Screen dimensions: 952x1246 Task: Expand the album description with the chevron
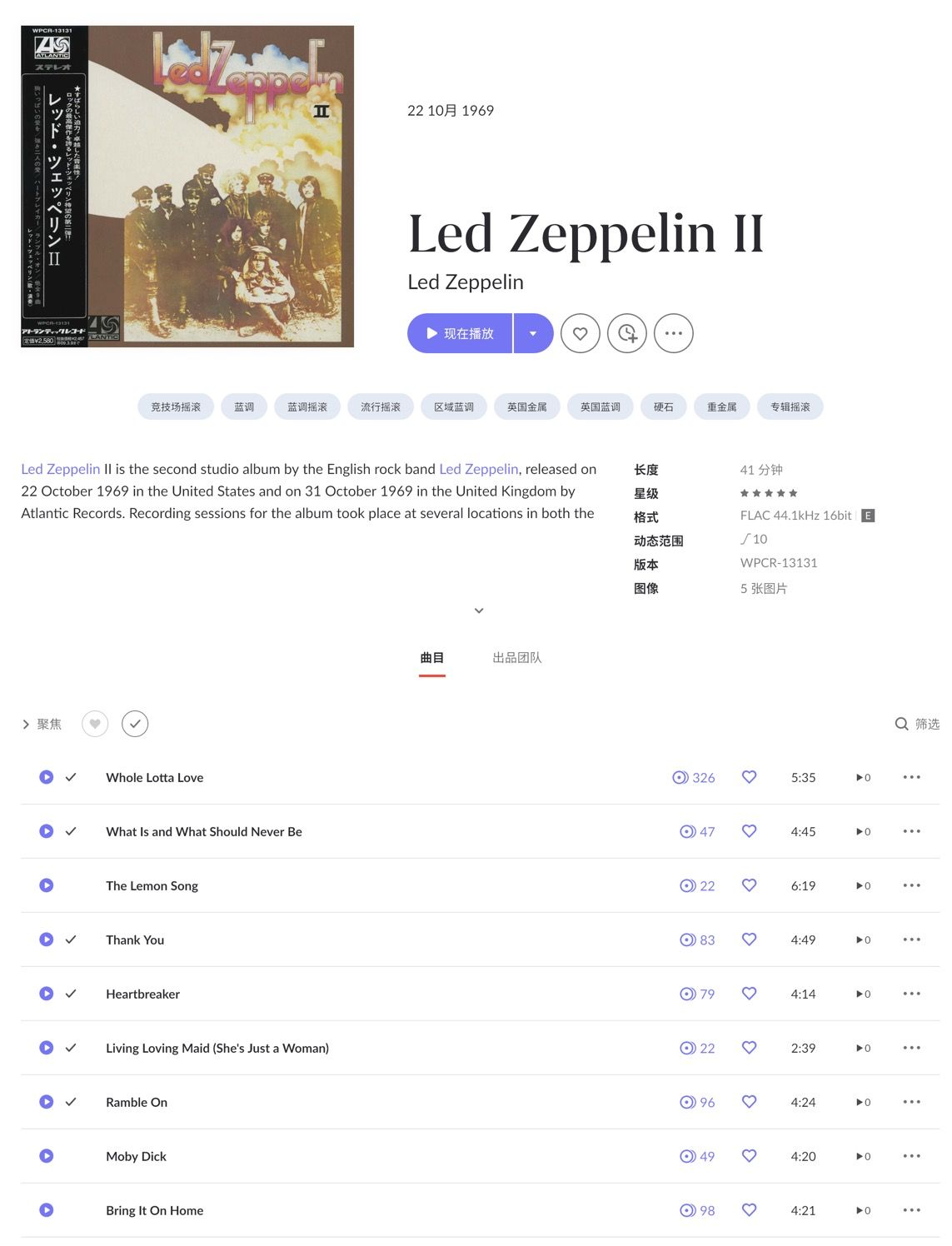(479, 611)
